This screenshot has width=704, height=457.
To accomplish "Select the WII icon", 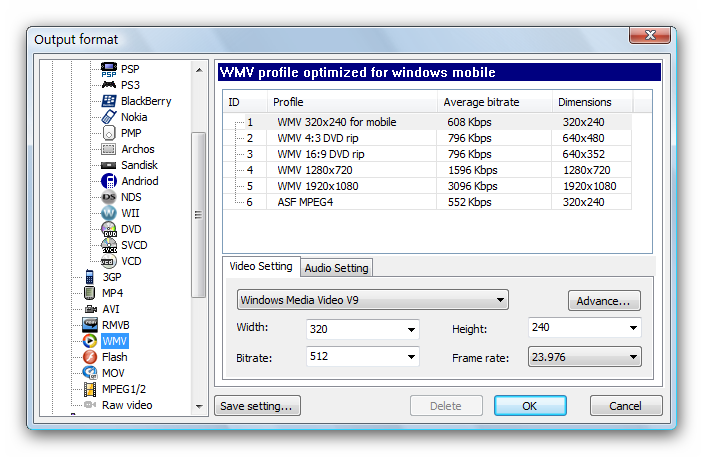I will tap(109, 213).
